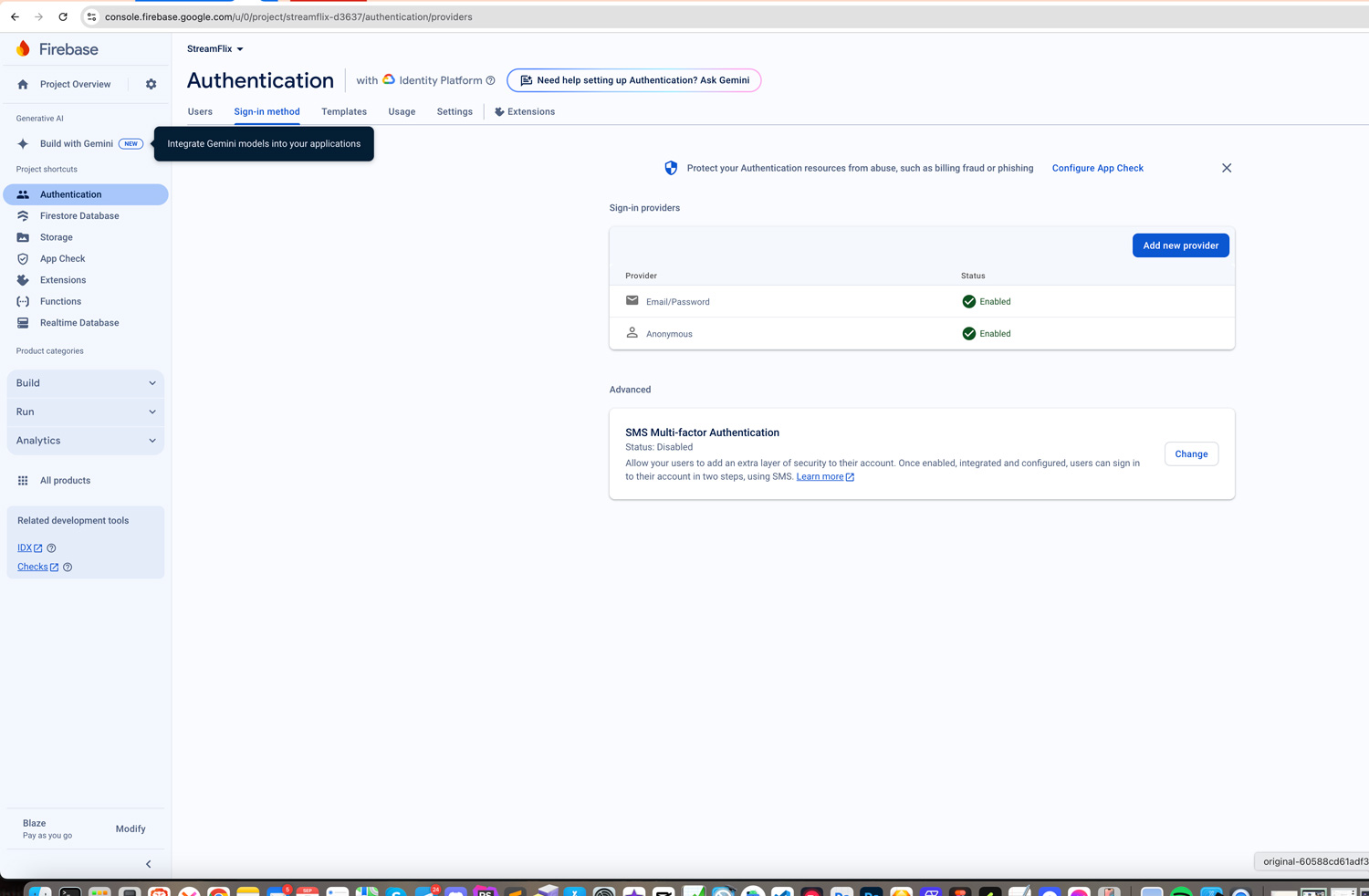
Task: Switch to the Users tab
Action: pos(200,111)
